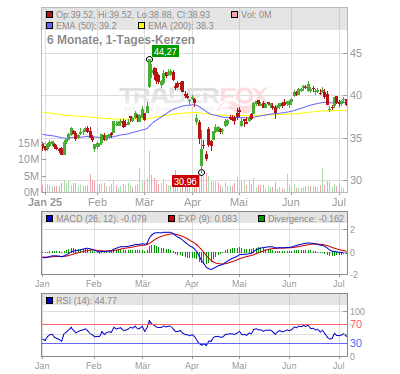
Task: Click the yellow EMA (200) legend swatch
Action: (x=142, y=26)
